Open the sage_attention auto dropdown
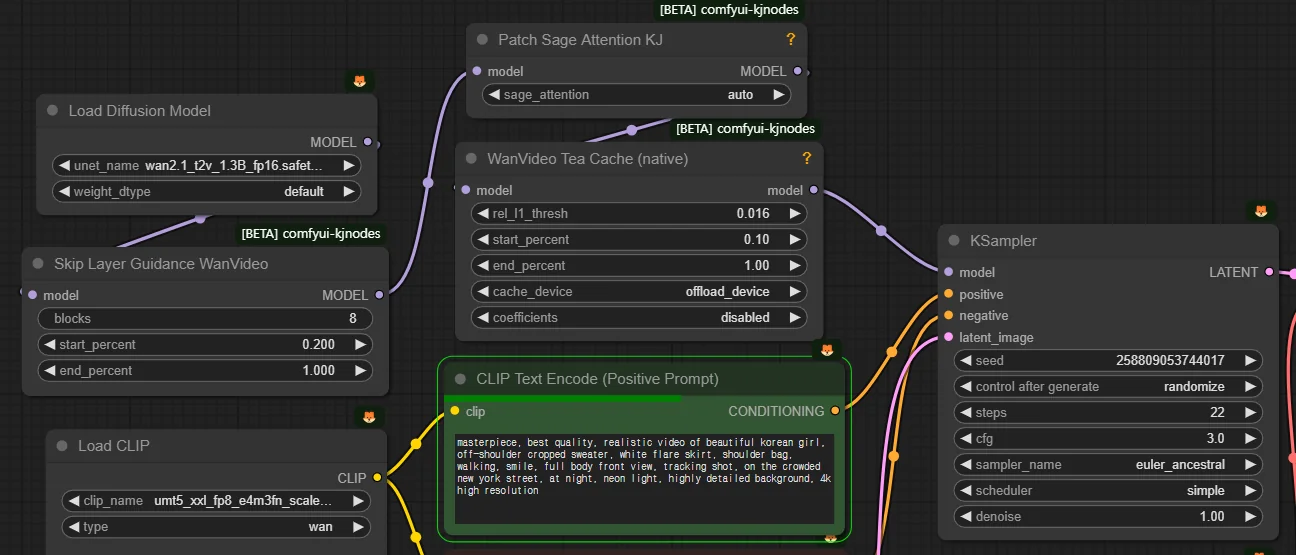 point(636,95)
